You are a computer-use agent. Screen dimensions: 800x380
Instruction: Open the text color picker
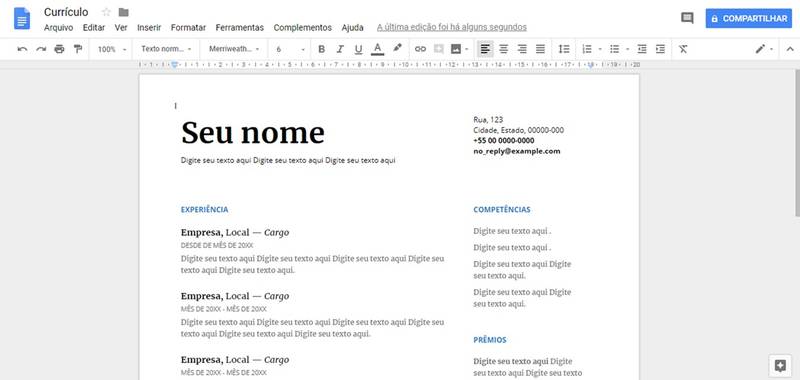coord(377,49)
